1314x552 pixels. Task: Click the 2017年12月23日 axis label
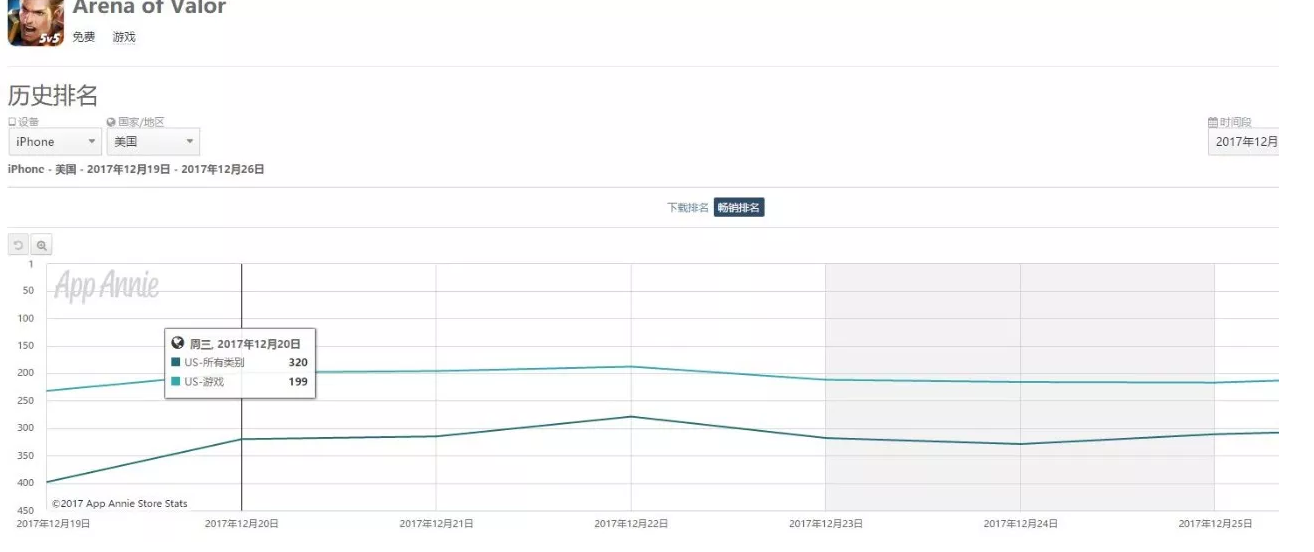[x=826, y=523]
